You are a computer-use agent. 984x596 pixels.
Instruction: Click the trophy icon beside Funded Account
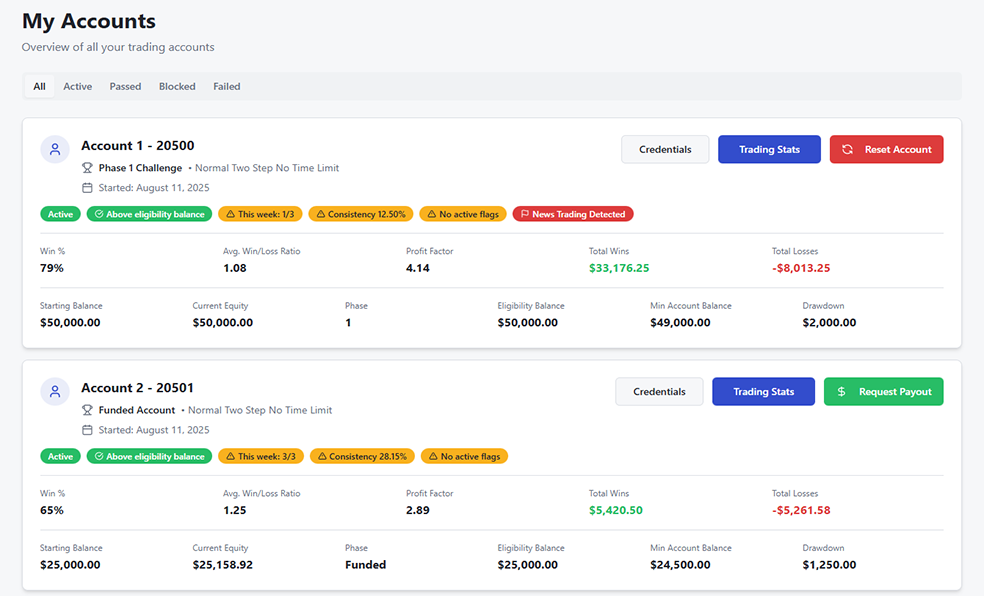[x=88, y=410]
